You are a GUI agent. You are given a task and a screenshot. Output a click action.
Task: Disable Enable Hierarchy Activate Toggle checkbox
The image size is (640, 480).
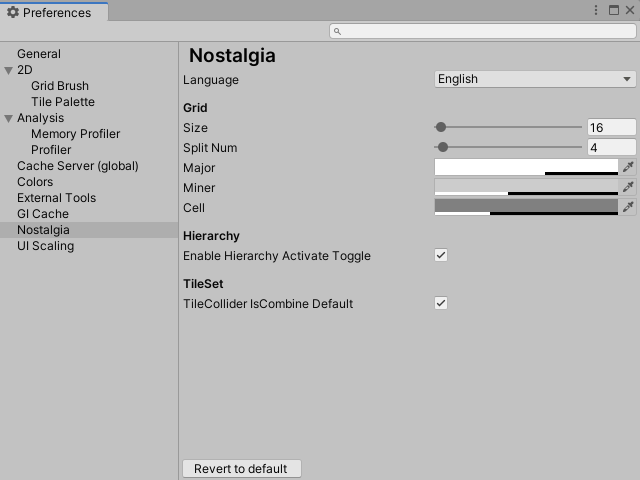point(441,256)
